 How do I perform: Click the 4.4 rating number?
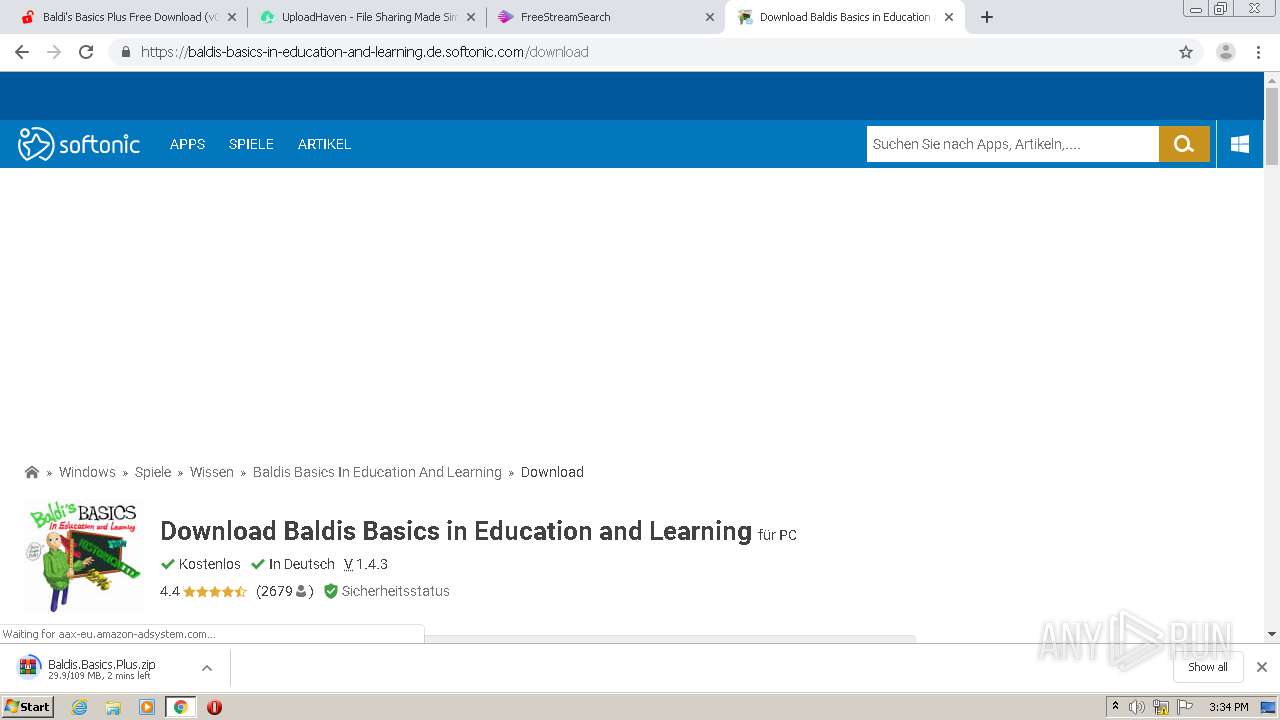coord(170,591)
